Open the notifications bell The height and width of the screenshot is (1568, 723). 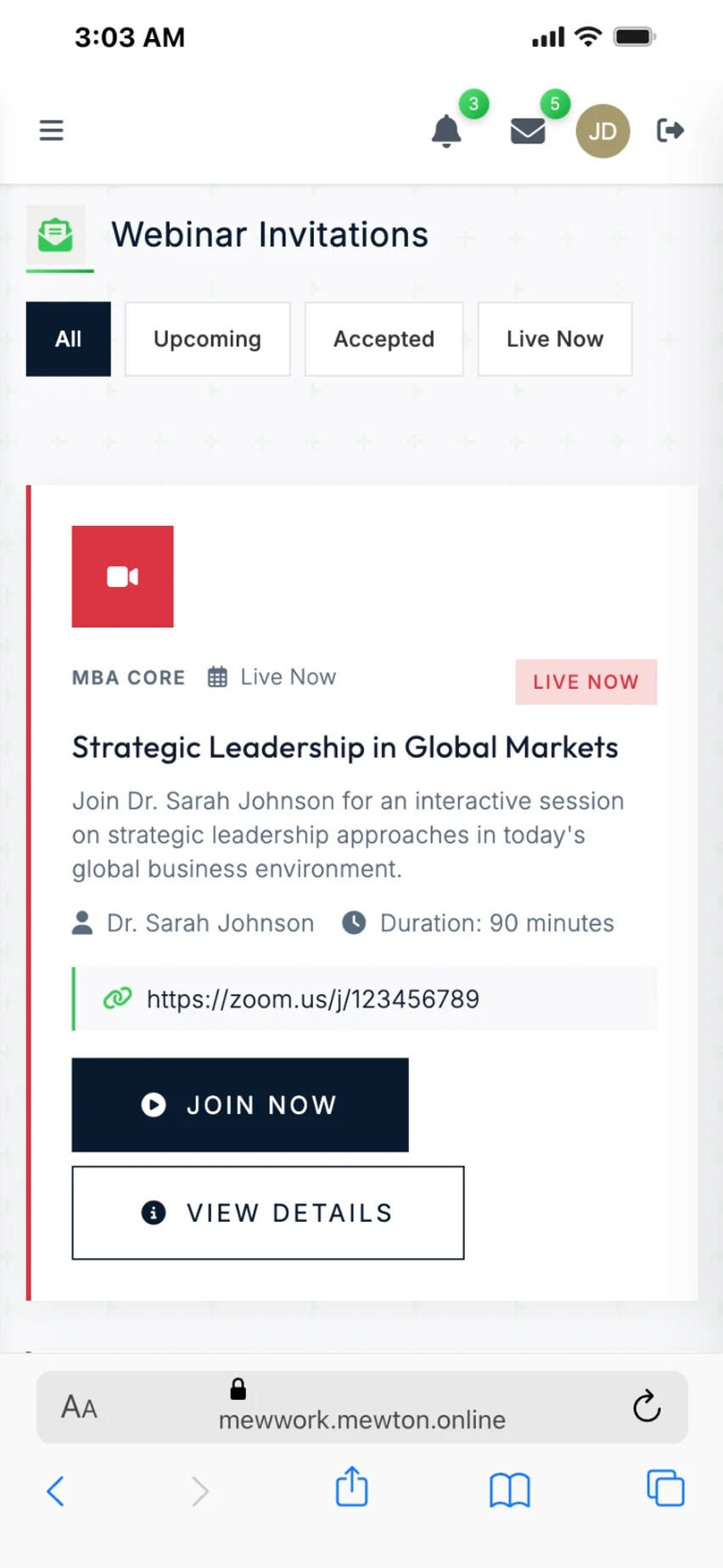coord(446,132)
